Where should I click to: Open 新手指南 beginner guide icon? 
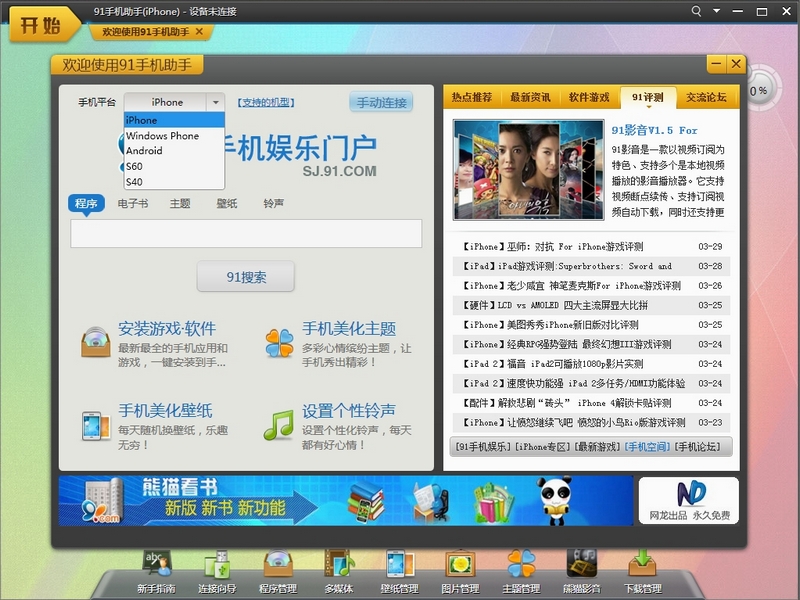(156, 567)
